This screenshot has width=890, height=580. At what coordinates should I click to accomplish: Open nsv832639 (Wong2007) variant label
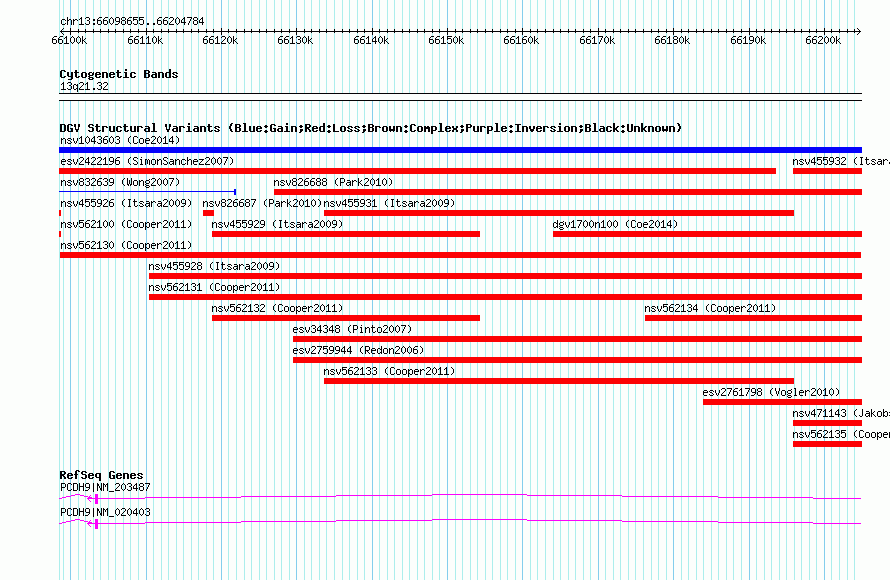tap(120, 182)
